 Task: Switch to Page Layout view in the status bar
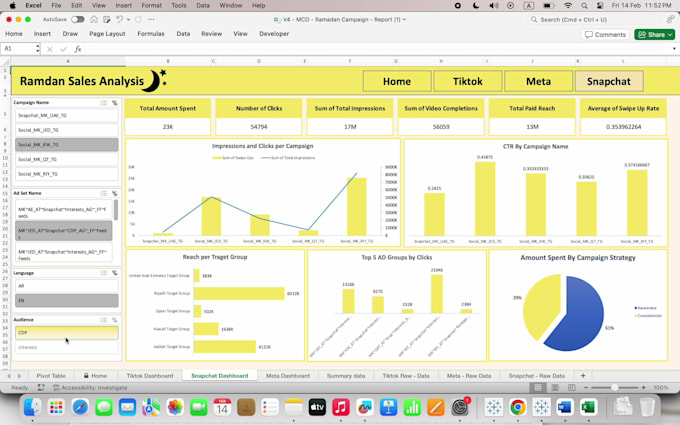(x=555, y=387)
